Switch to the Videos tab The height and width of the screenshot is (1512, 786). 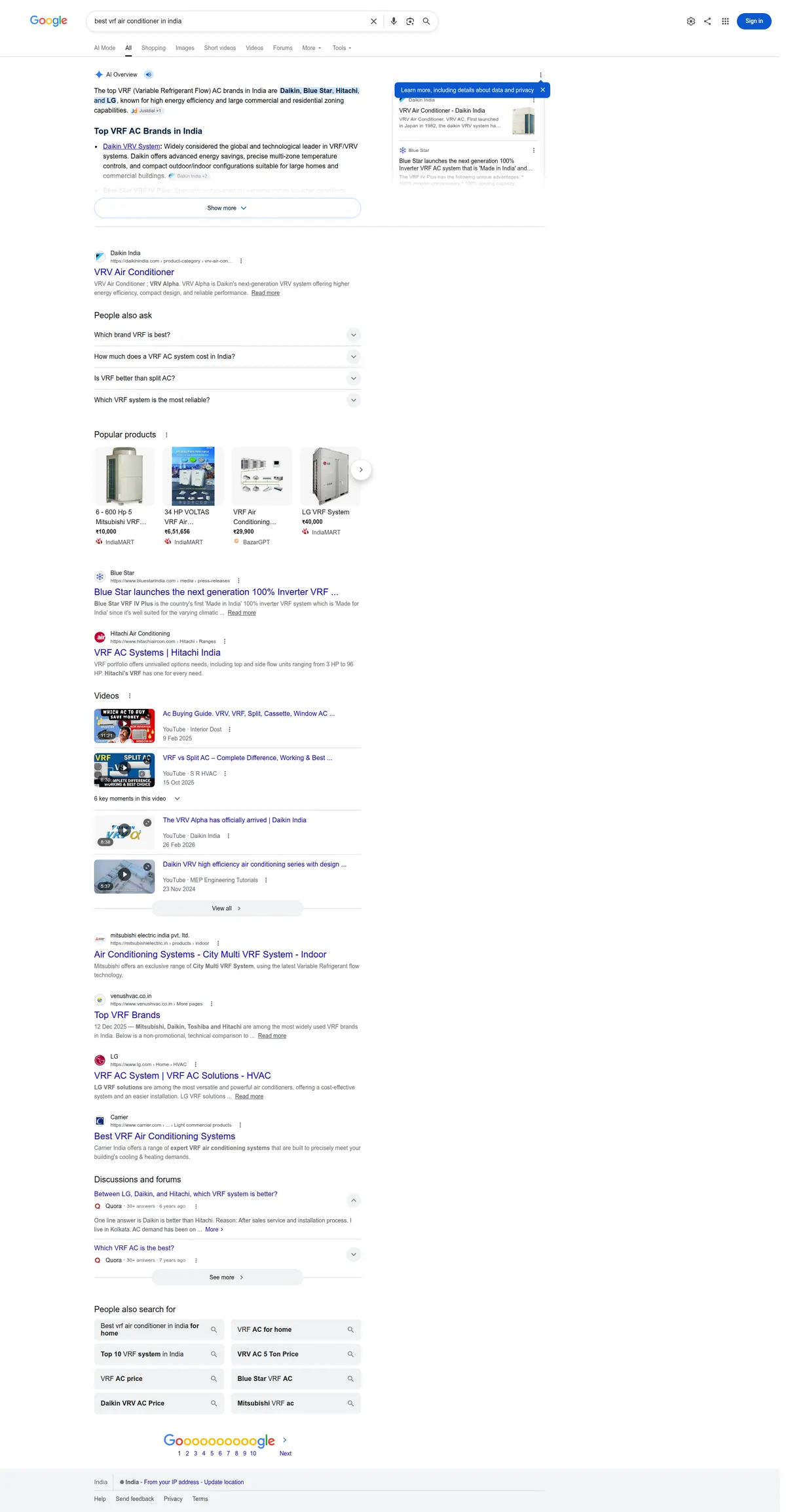(x=254, y=48)
